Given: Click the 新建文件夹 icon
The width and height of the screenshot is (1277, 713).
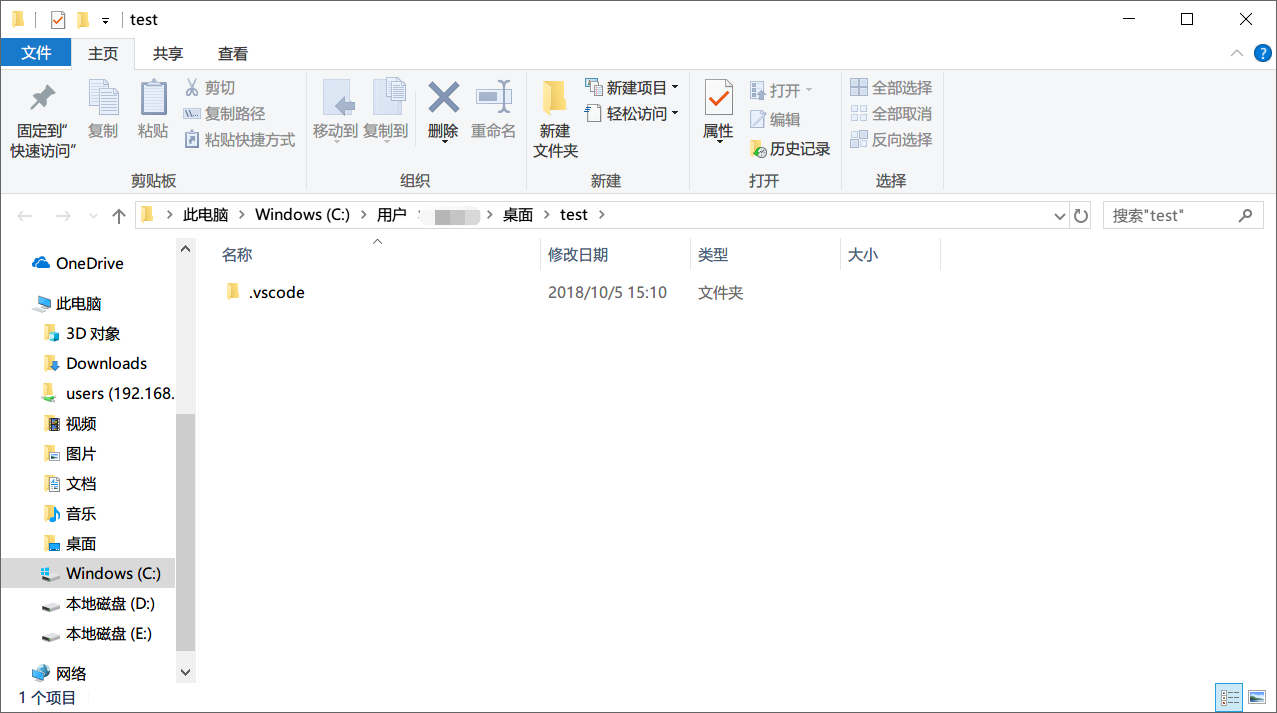Looking at the screenshot, I should click(x=555, y=98).
